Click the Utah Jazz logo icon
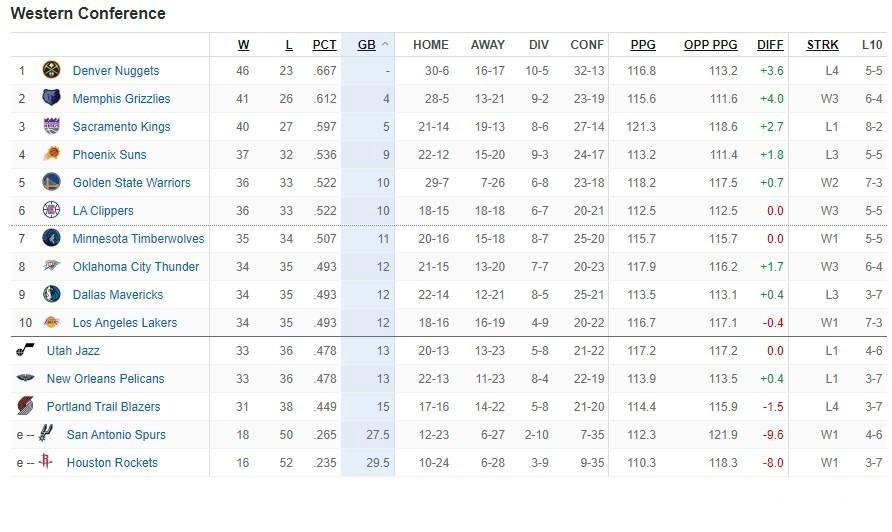 coord(25,351)
